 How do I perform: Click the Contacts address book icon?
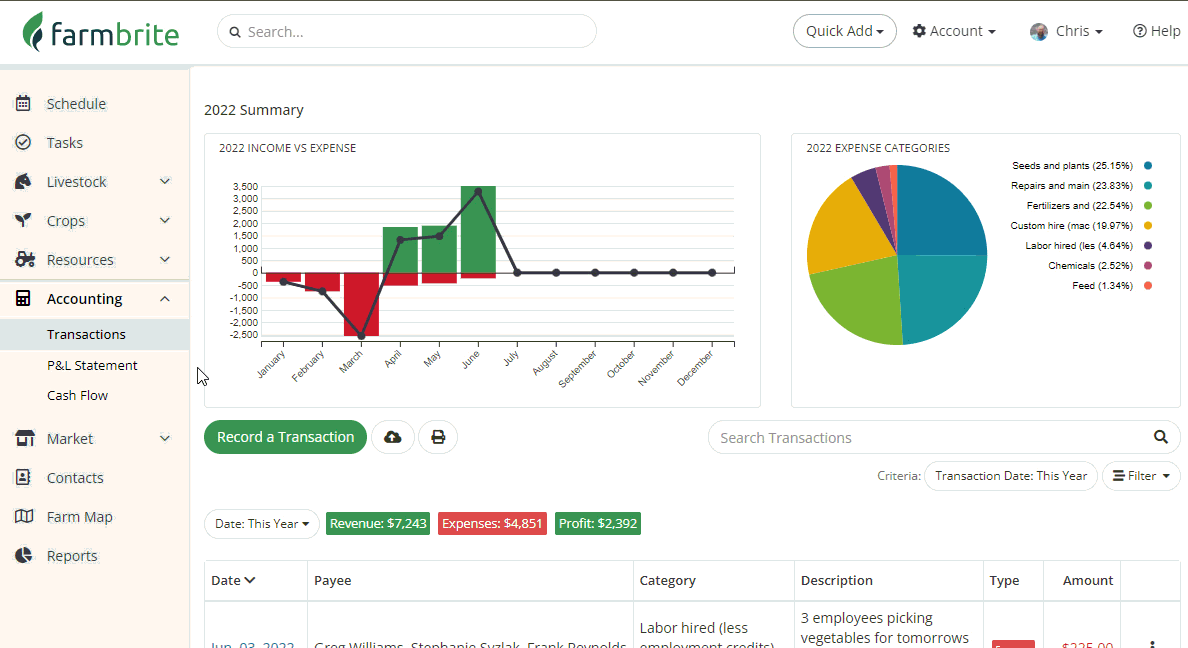pyautogui.click(x=23, y=477)
